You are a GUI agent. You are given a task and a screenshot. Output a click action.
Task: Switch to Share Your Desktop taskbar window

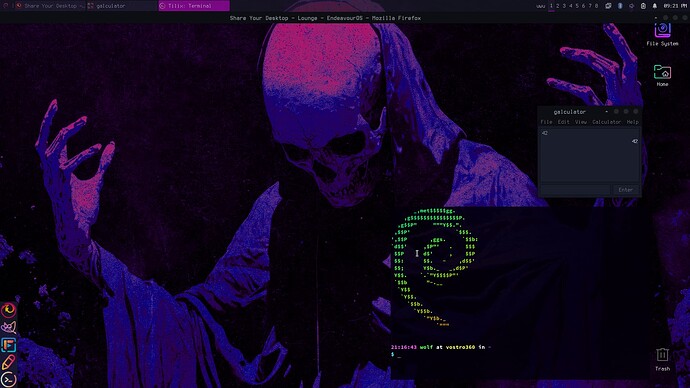[x=49, y=6]
